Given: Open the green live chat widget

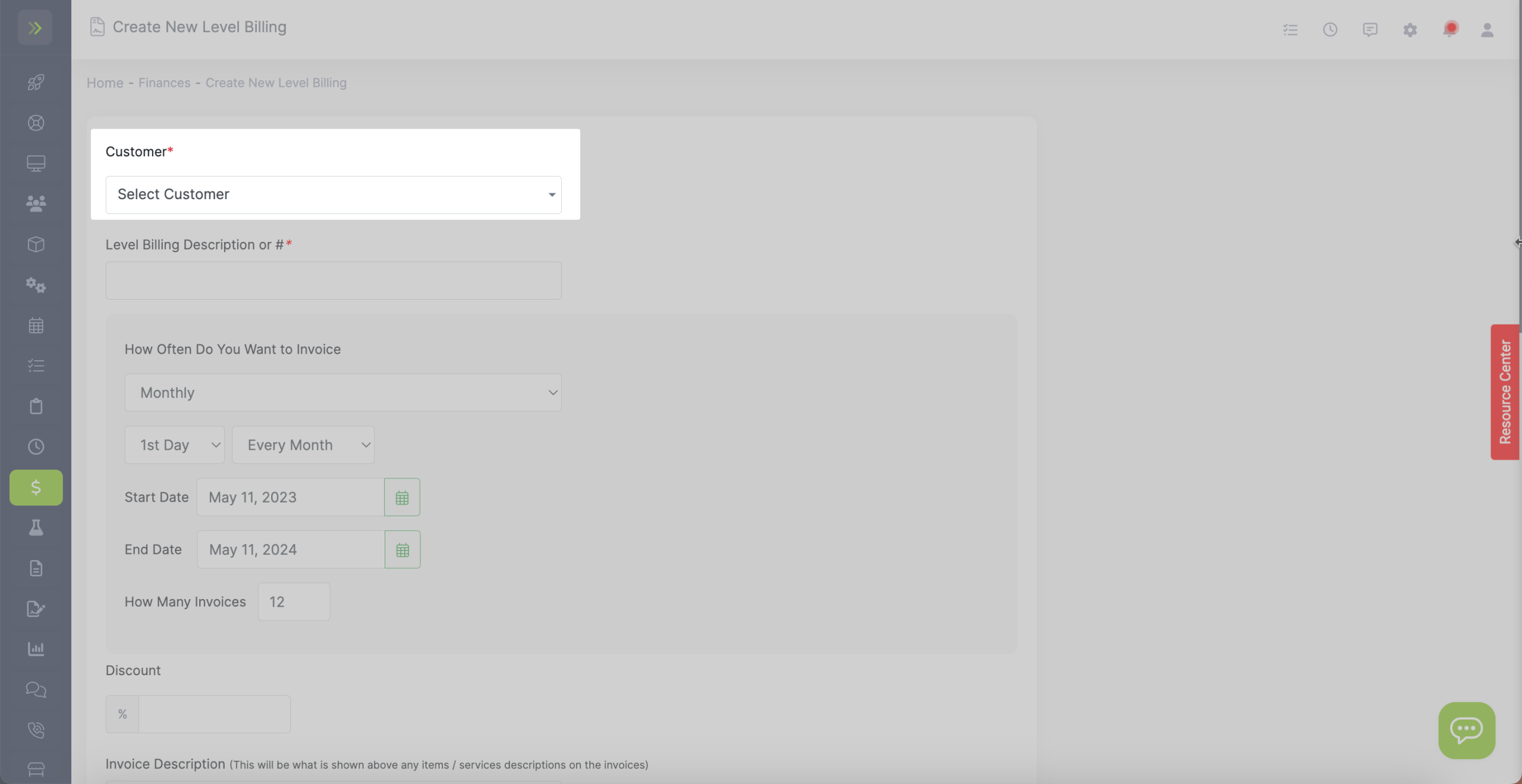Looking at the screenshot, I should tap(1467, 731).
